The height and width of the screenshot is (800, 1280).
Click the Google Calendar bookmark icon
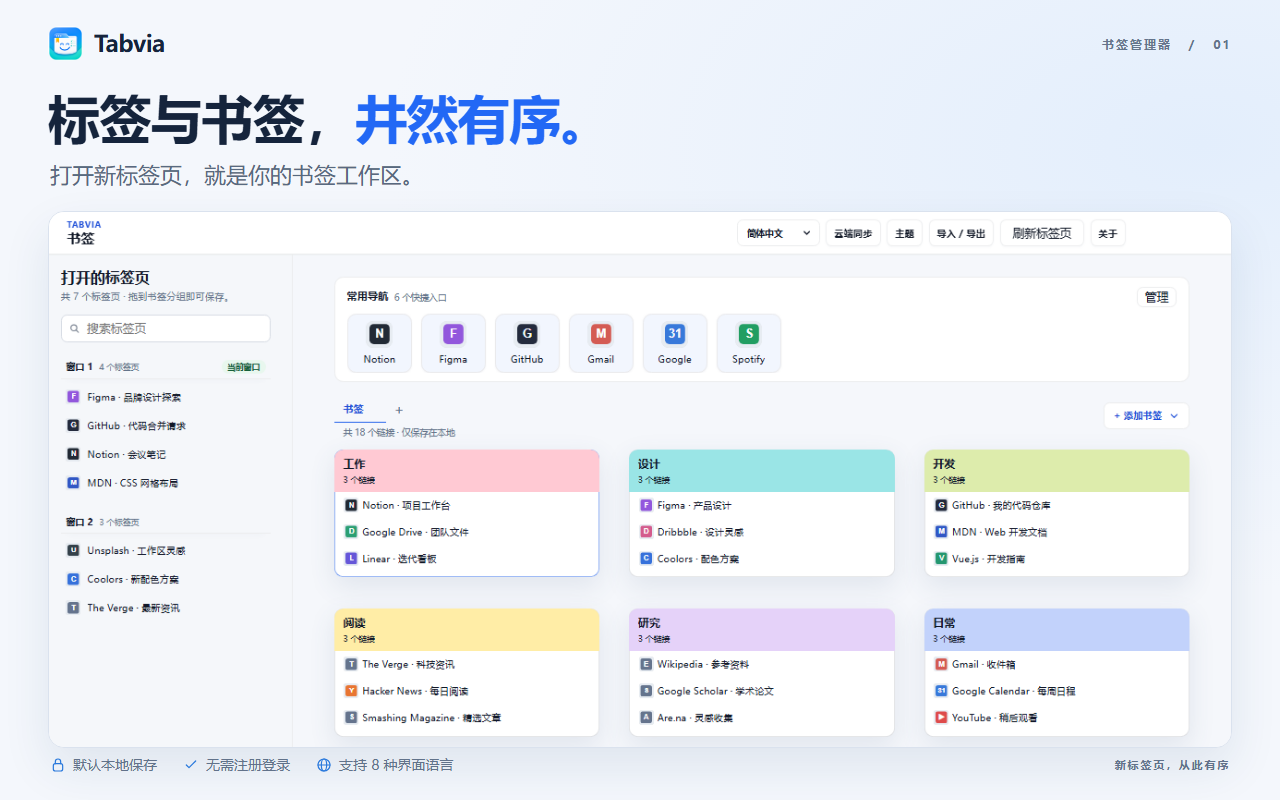pos(941,691)
